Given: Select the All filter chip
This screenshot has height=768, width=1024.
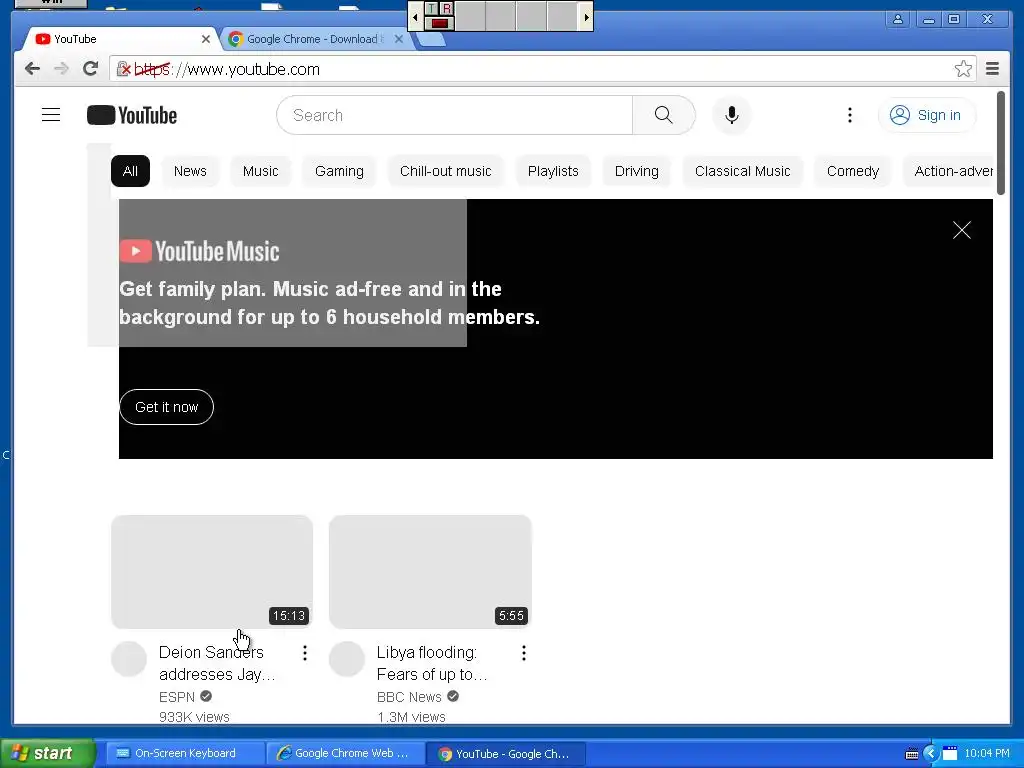Looking at the screenshot, I should coord(130,171).
